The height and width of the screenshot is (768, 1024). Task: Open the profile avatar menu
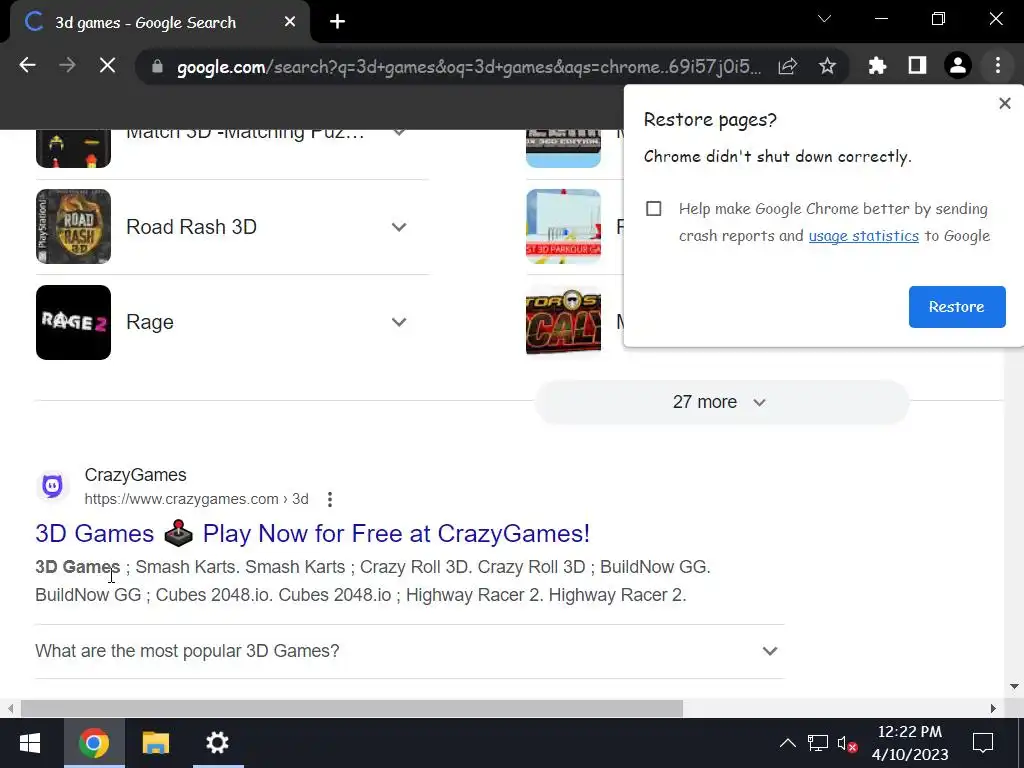coord(958,65)
